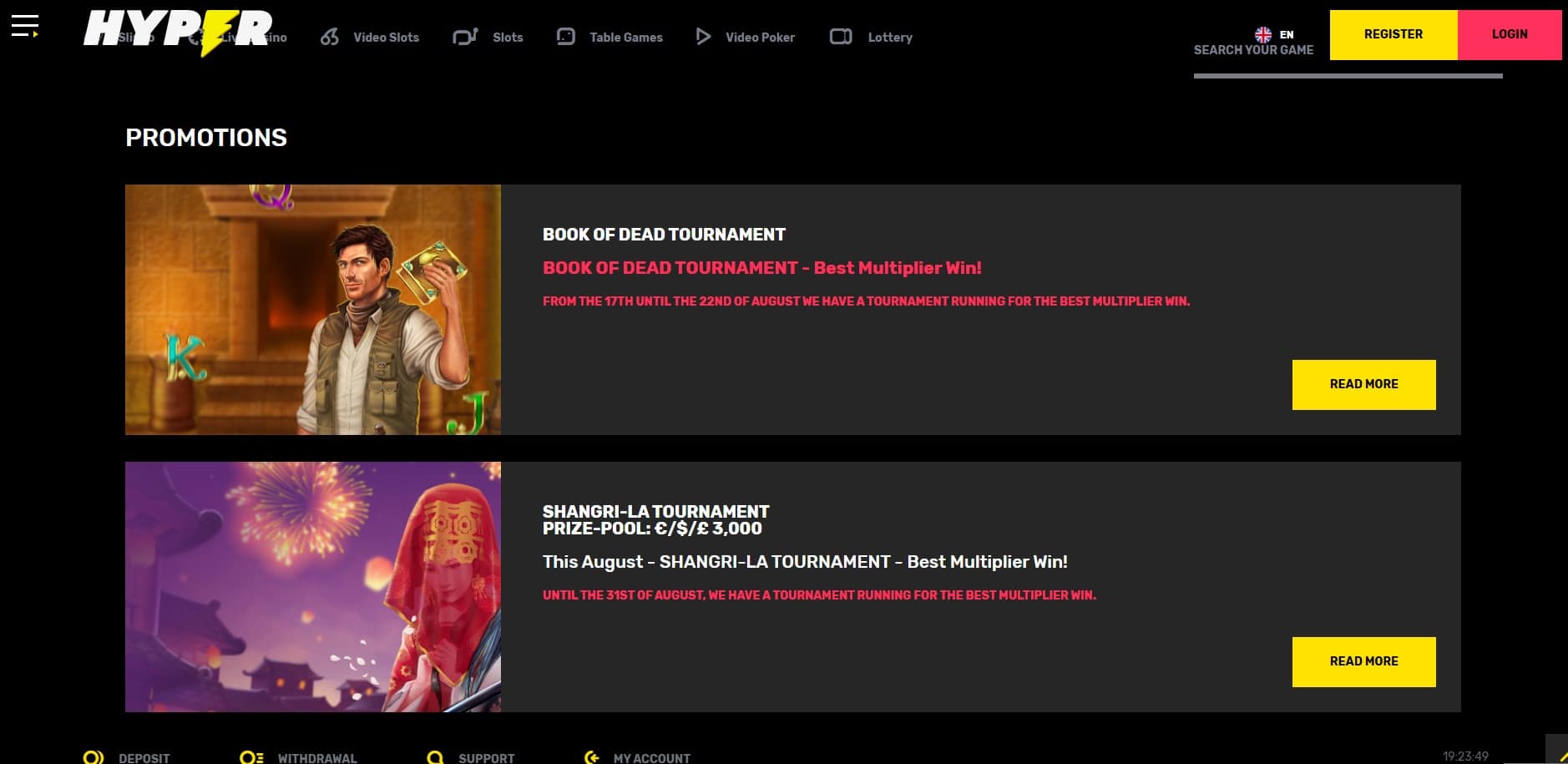Image resolution: width=1568 pixels, height=764 pixels.
Task: Go to the Video Poker section
Action: click(760, 38)
